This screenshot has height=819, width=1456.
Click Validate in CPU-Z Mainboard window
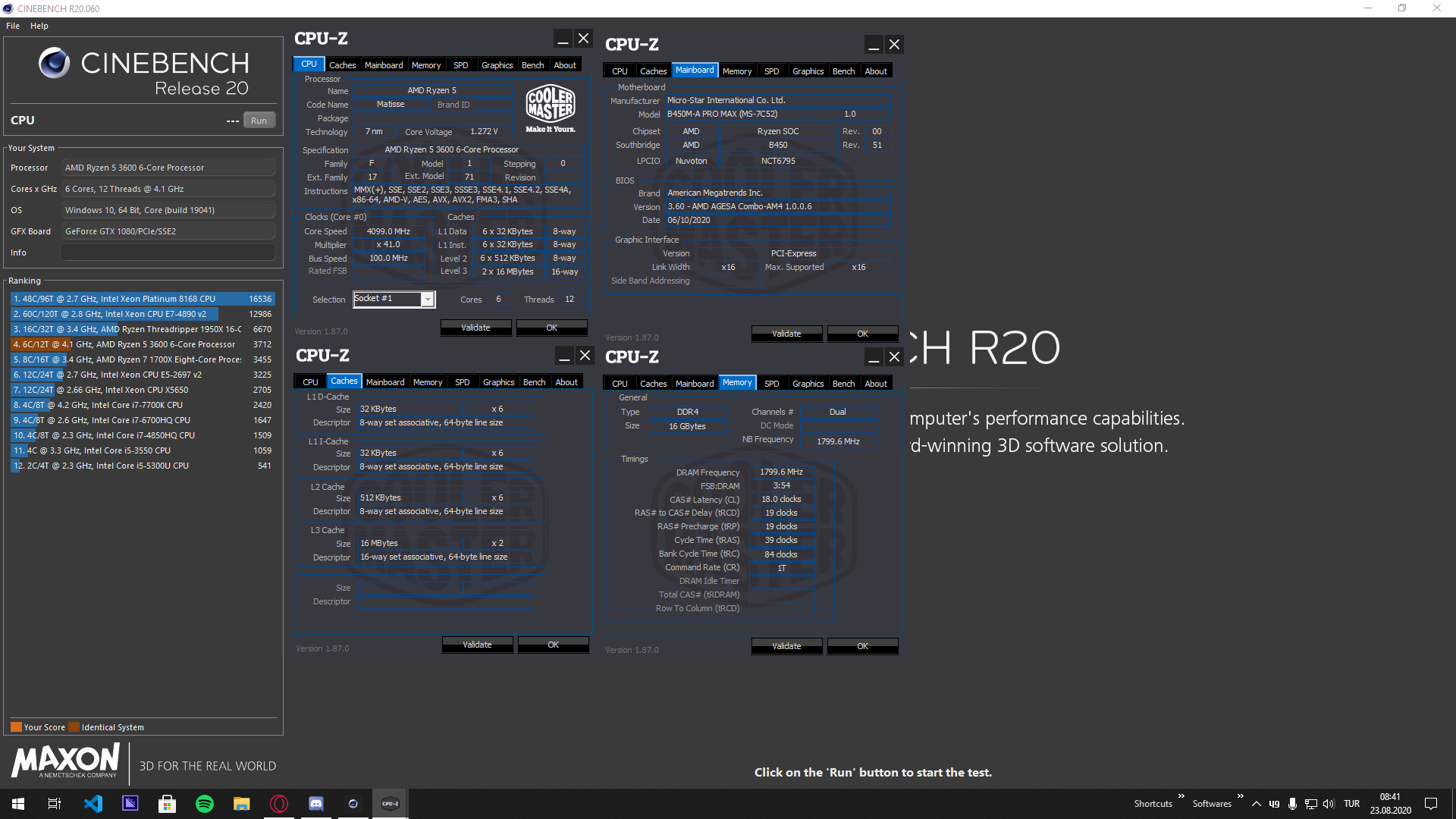(786, 334)
